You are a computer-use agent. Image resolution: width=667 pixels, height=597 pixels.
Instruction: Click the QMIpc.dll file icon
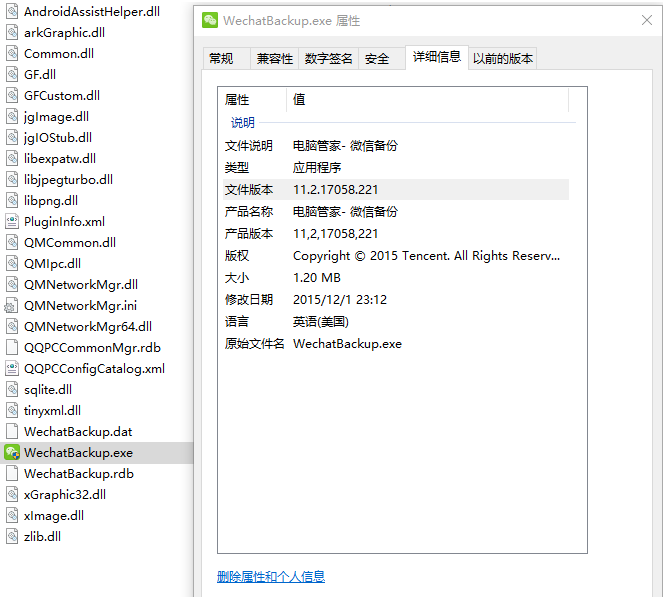pos(12,263)
